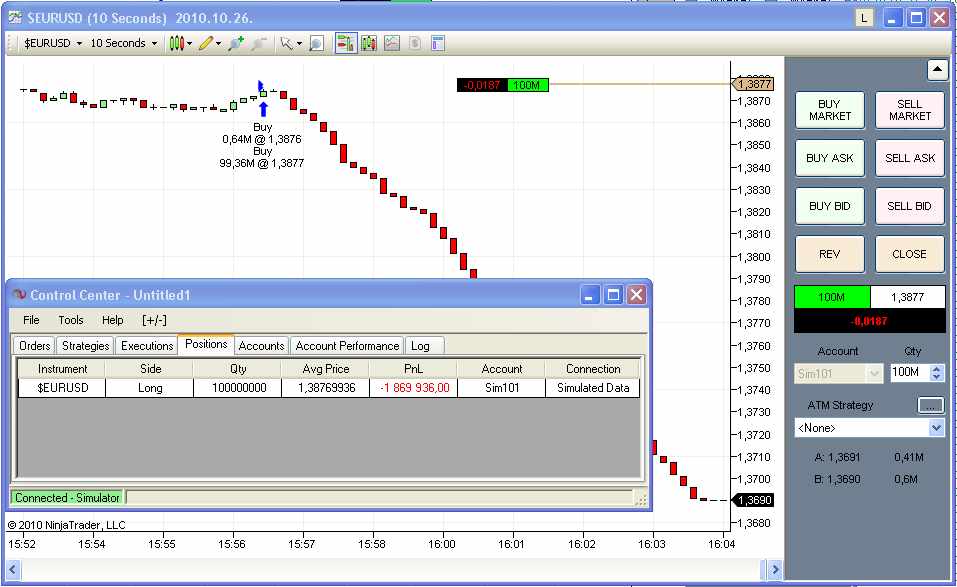Image resolution: width=957 pixels, height=587 pixels.
Task: Click the REV reverse position button
Action: coord(829,254)
